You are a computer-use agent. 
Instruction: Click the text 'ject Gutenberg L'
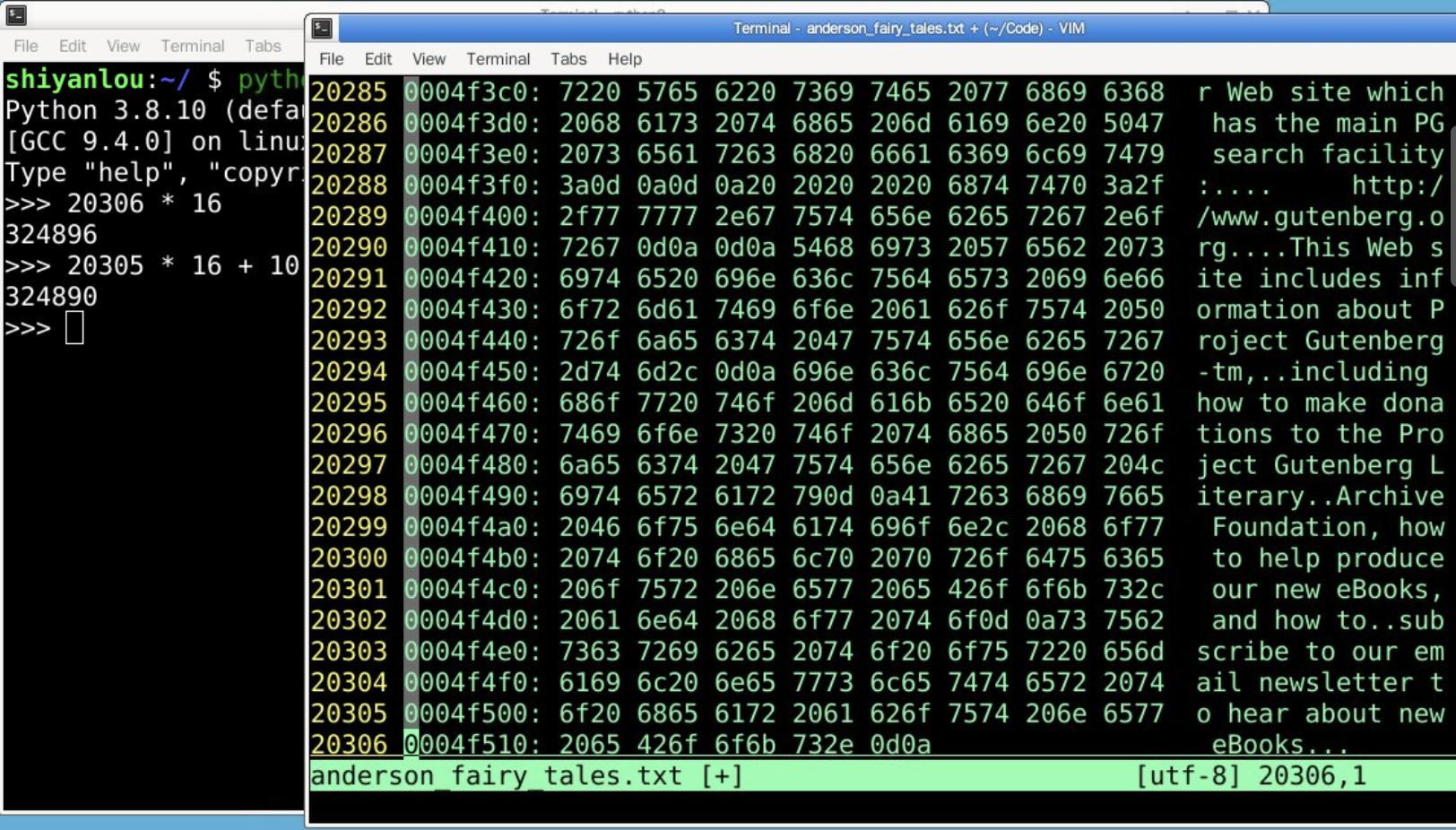(1320, 465)
